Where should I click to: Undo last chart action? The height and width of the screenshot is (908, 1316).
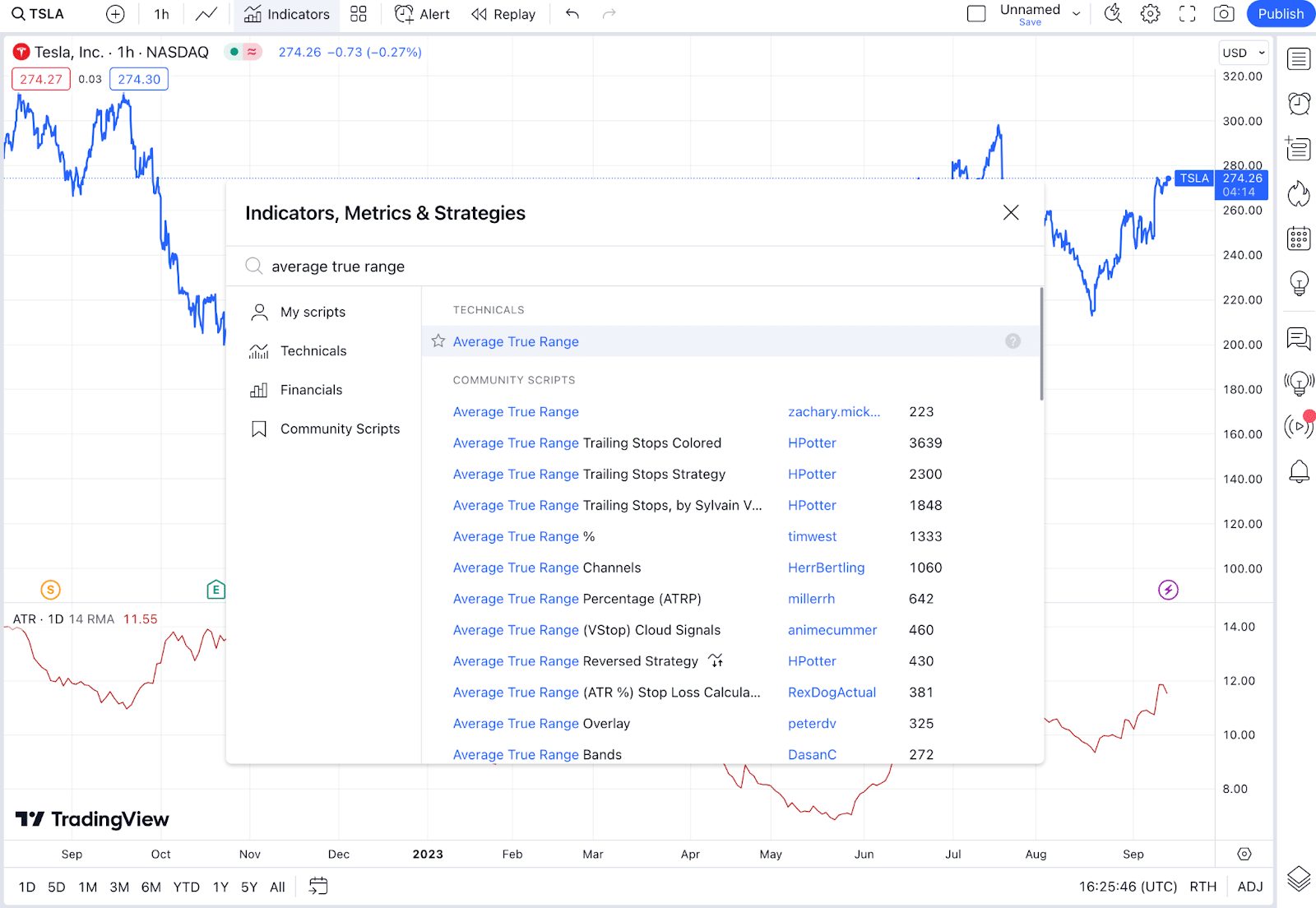[572, 14]
